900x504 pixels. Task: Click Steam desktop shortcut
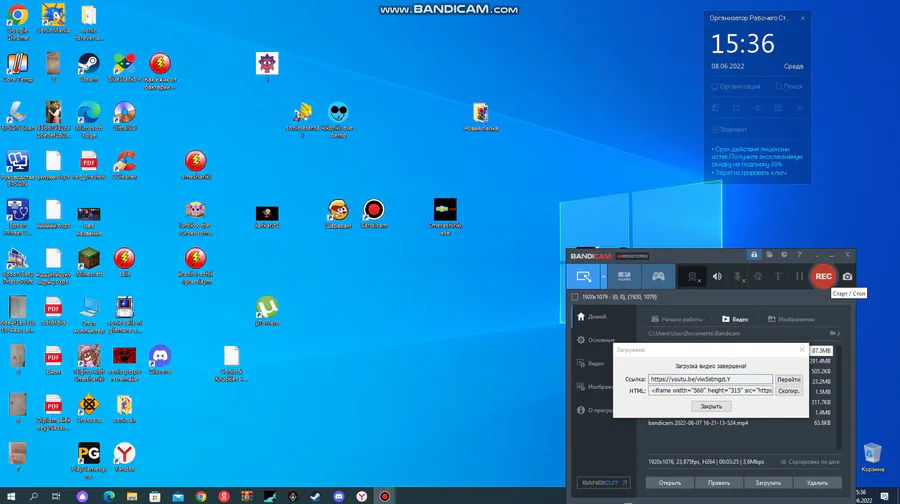[88, 68]
